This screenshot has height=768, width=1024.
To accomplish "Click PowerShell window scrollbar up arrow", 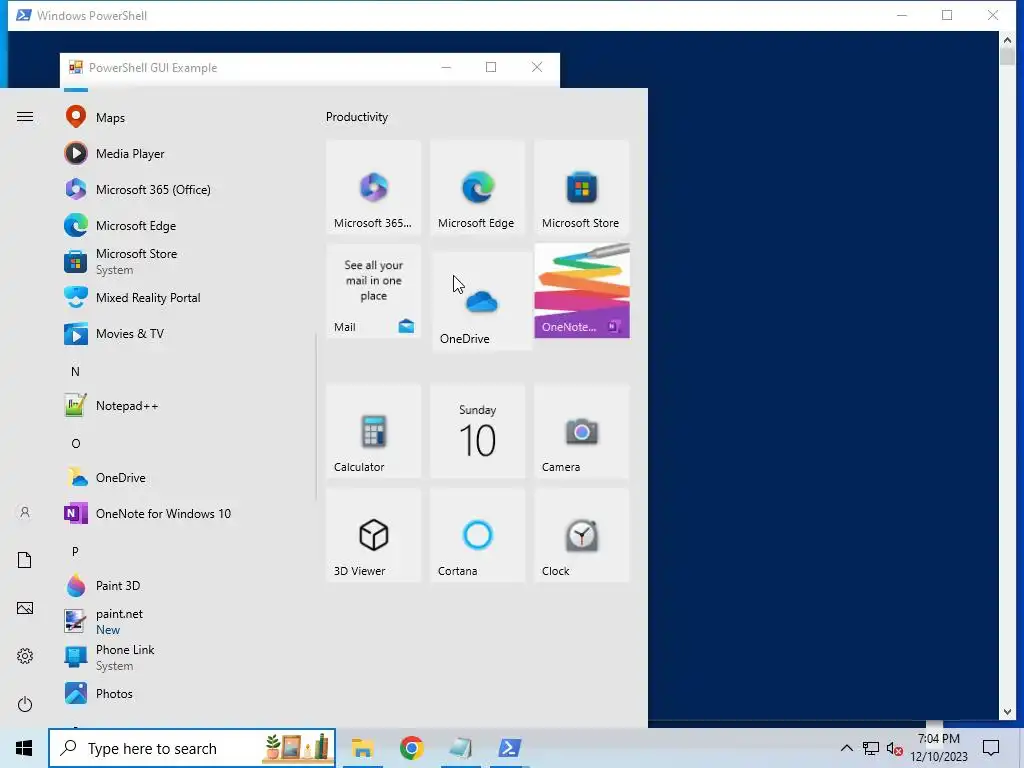I will [1007, 40].
